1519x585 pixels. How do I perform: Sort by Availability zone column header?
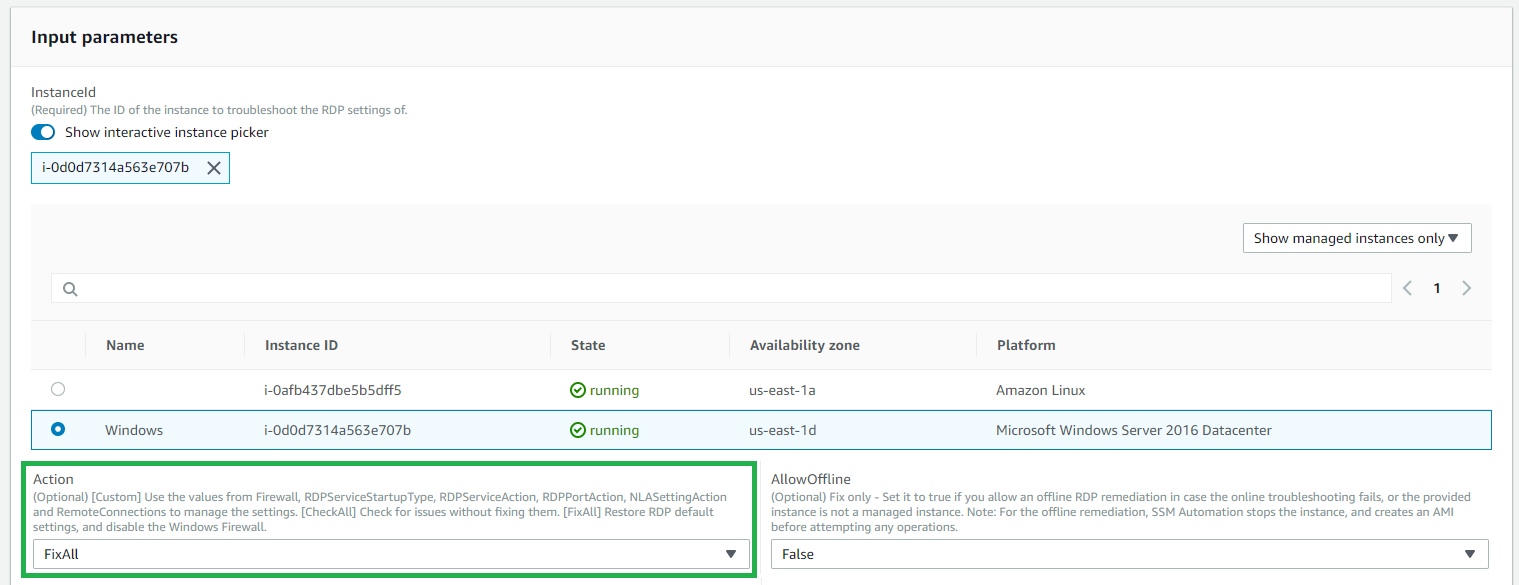[x=805, y=345]
